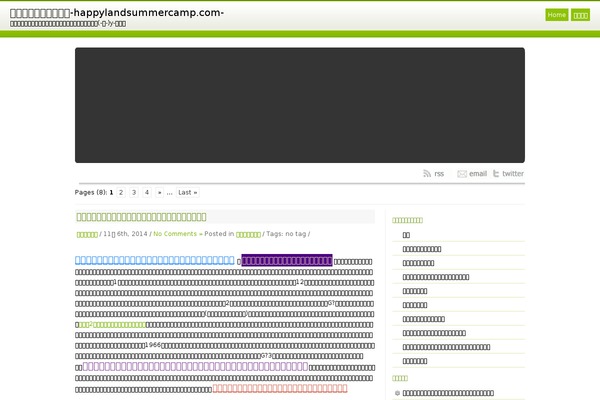Image resolution: width=600 pixels, height=400 pixels.
Task: Click the blue link in the post body
Action: [155, 260]
